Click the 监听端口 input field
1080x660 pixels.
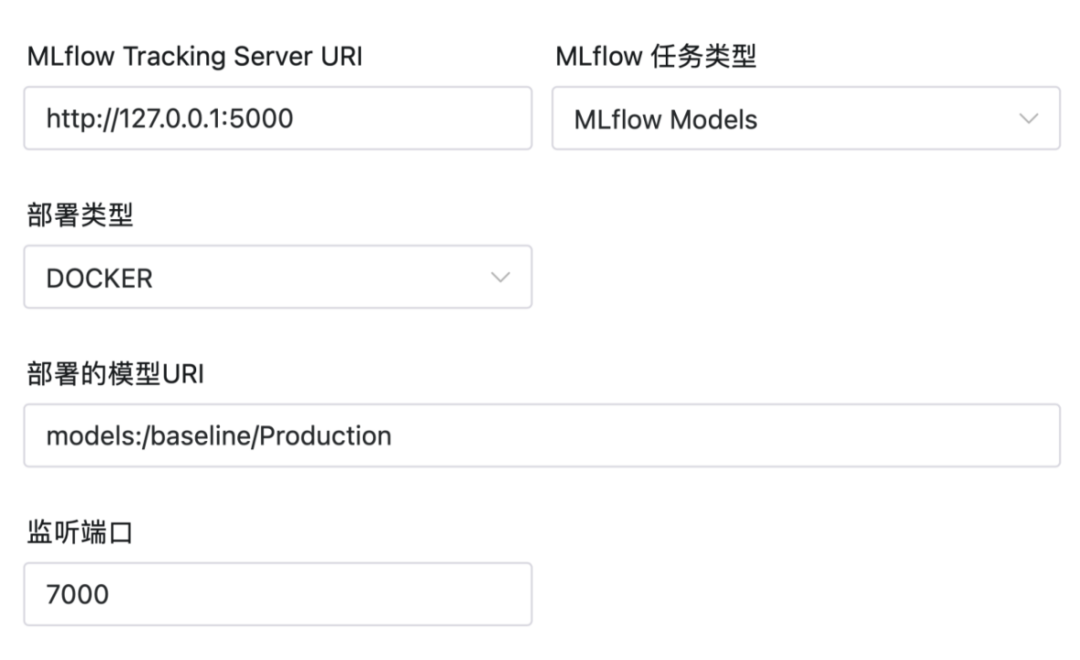tap(300, 595)
